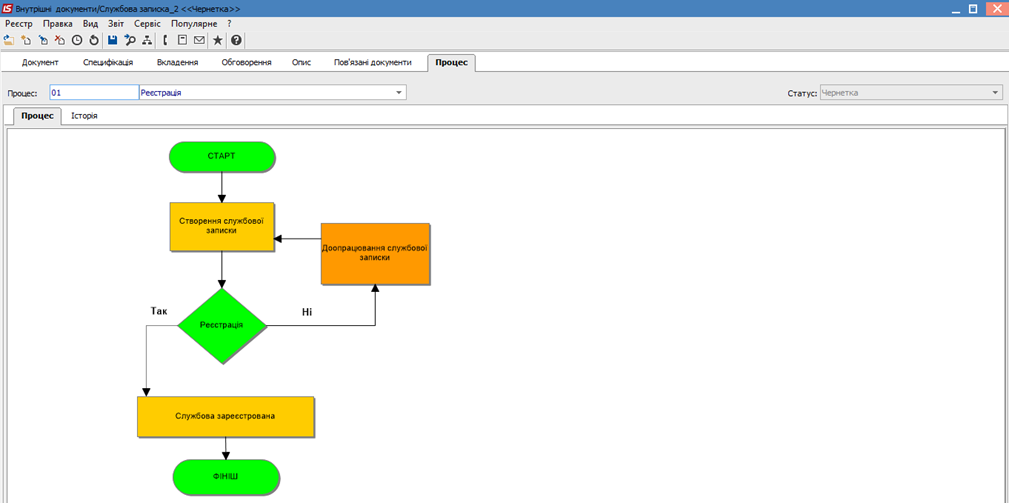This screenshot has height=503, width=1009.
Task: Click the Так branch label
Action: [159, 311]
